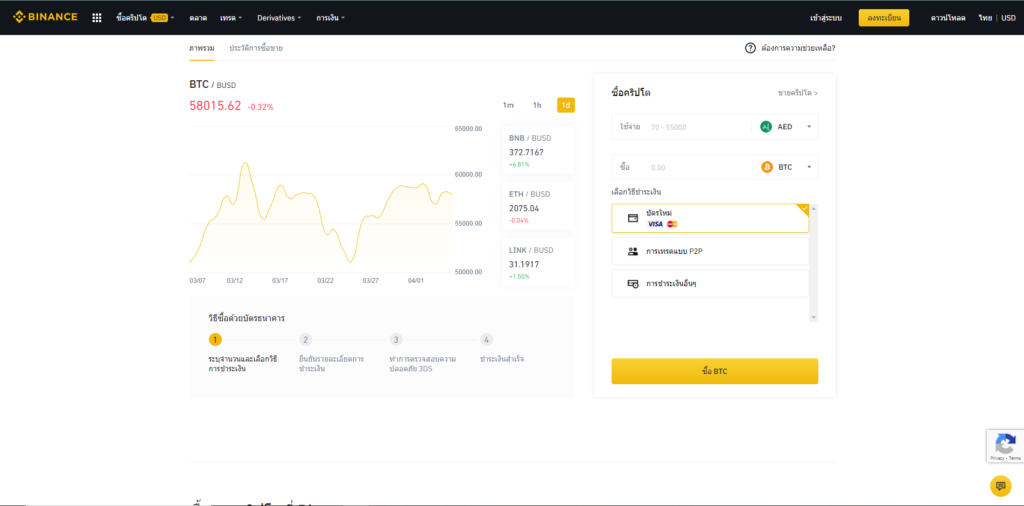Open the Buy Crypto USD dropdown
Screen dimensions: 1024x506
point(145,18)
